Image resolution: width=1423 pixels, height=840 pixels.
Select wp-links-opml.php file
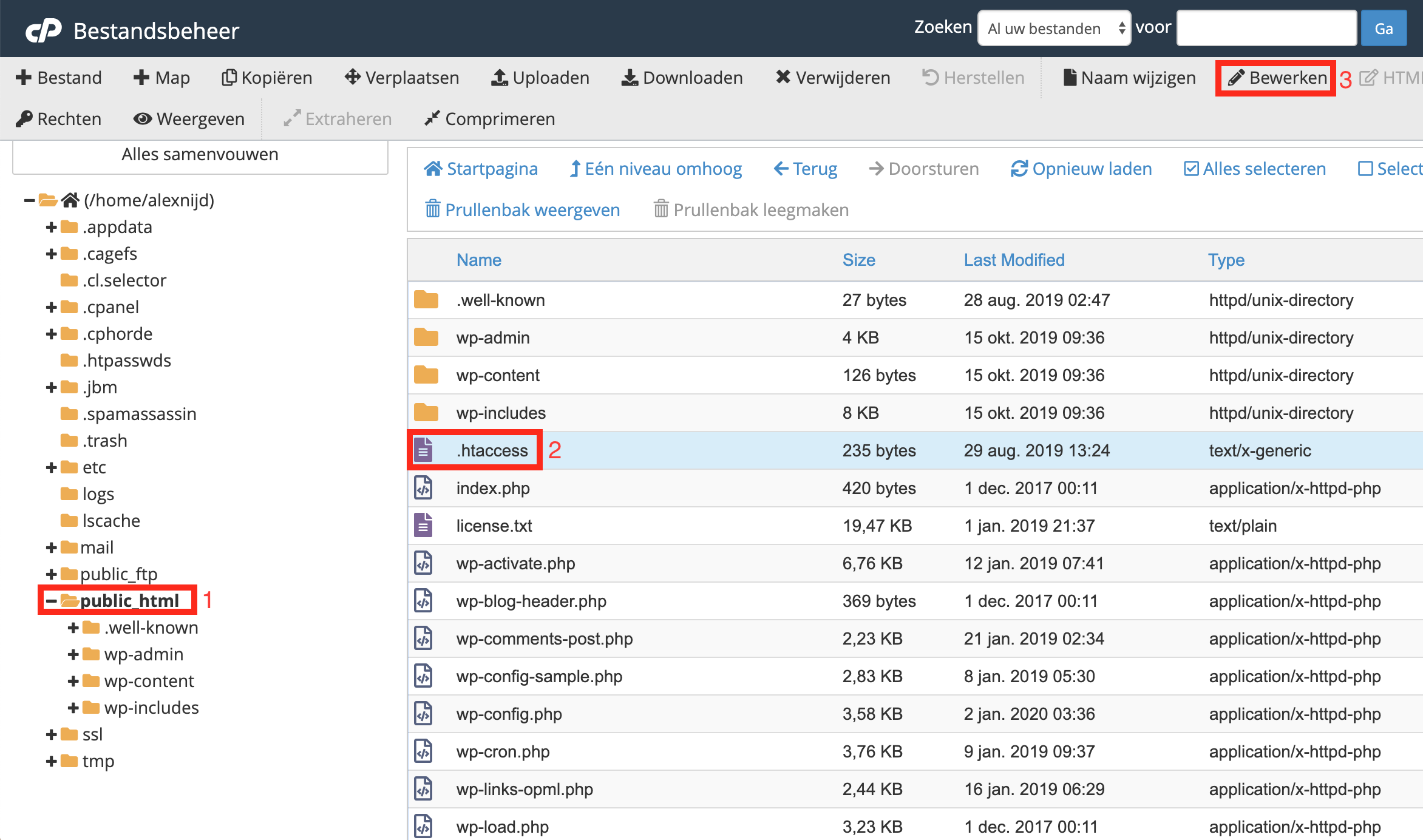(915, 789)
